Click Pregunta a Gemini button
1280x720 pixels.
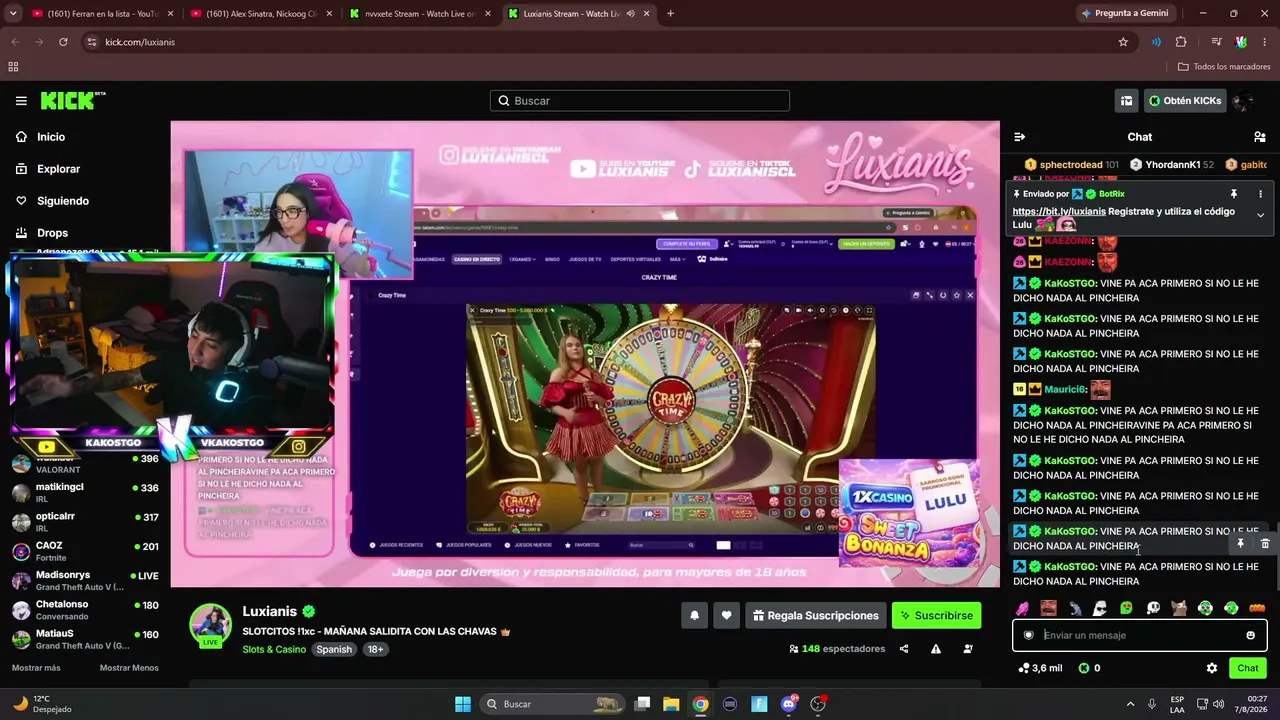tap(1124, 14)
